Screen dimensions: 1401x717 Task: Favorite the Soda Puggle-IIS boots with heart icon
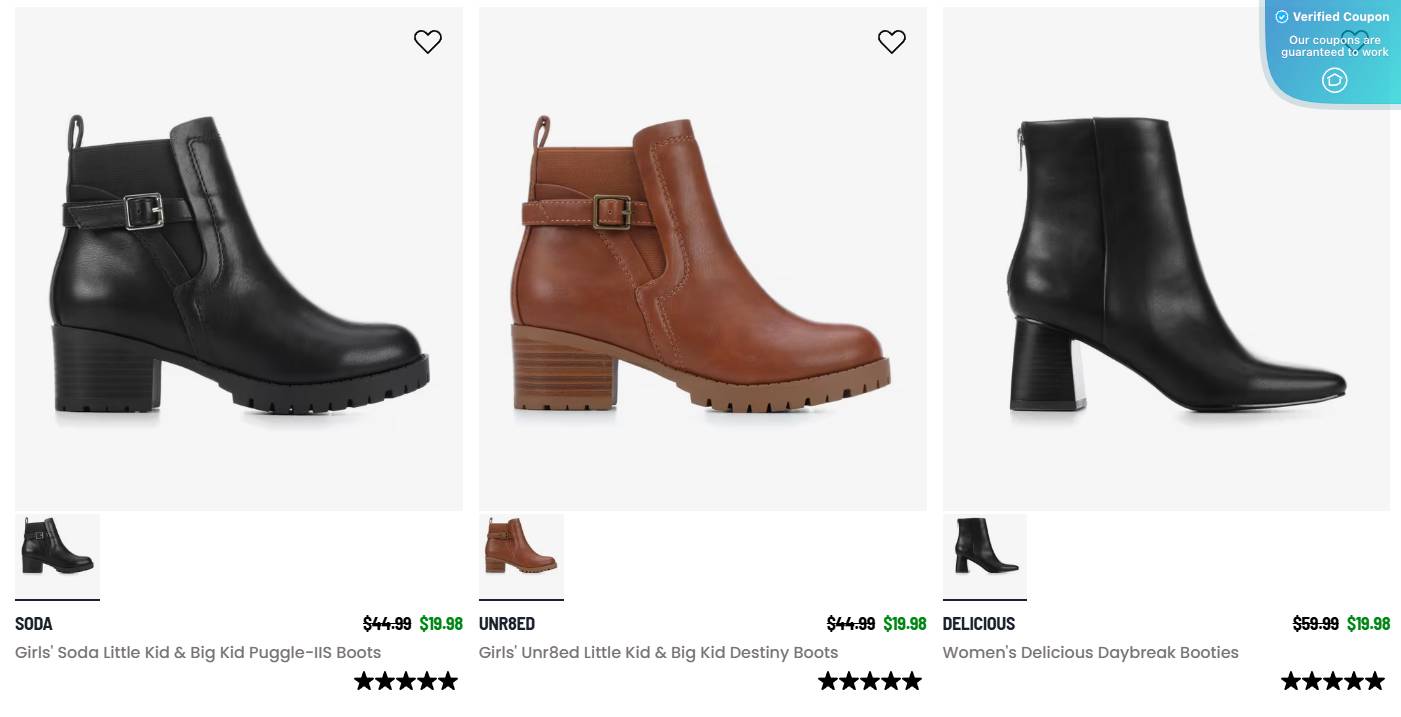pos(427,41)
